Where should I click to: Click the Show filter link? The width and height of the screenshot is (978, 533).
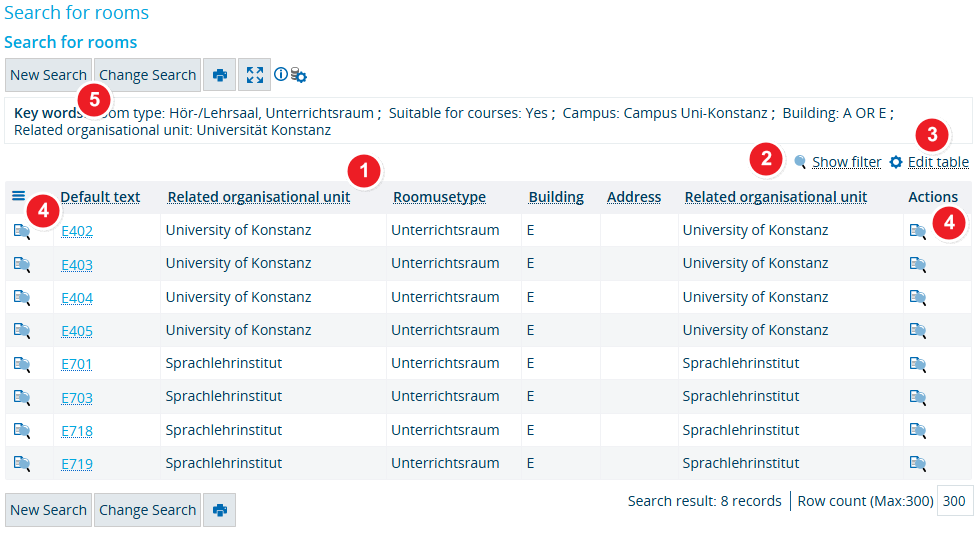coord(846,162)
